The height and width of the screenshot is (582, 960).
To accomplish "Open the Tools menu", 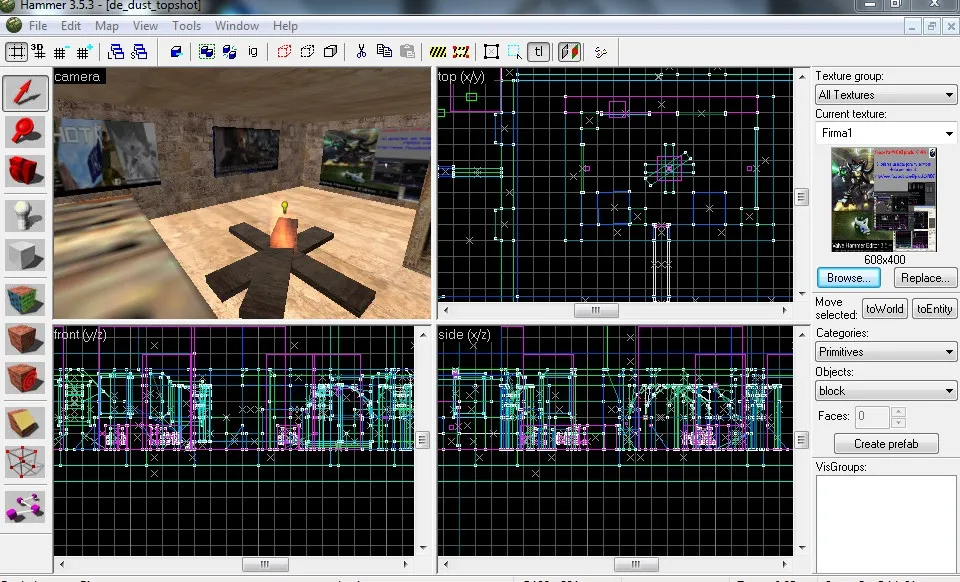I will pyautogui.click(x=186, y=26).
